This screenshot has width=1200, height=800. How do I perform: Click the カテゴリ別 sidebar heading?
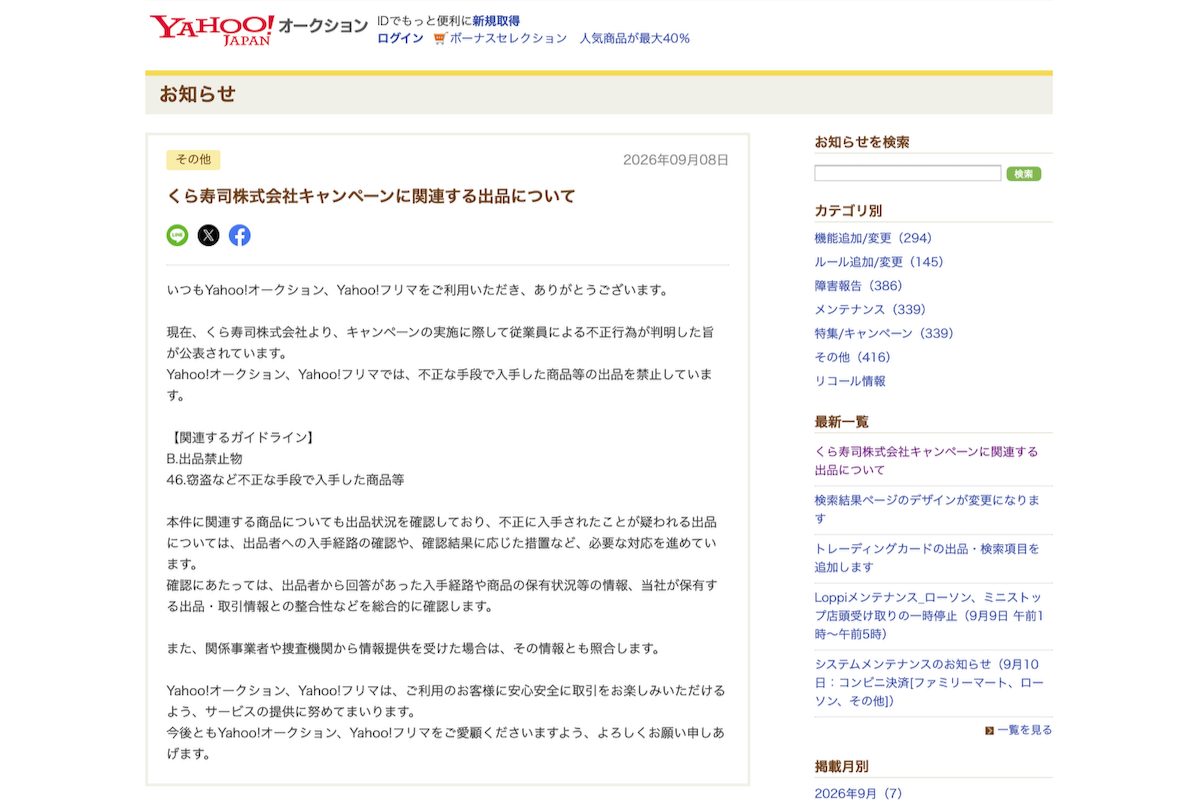848,210
